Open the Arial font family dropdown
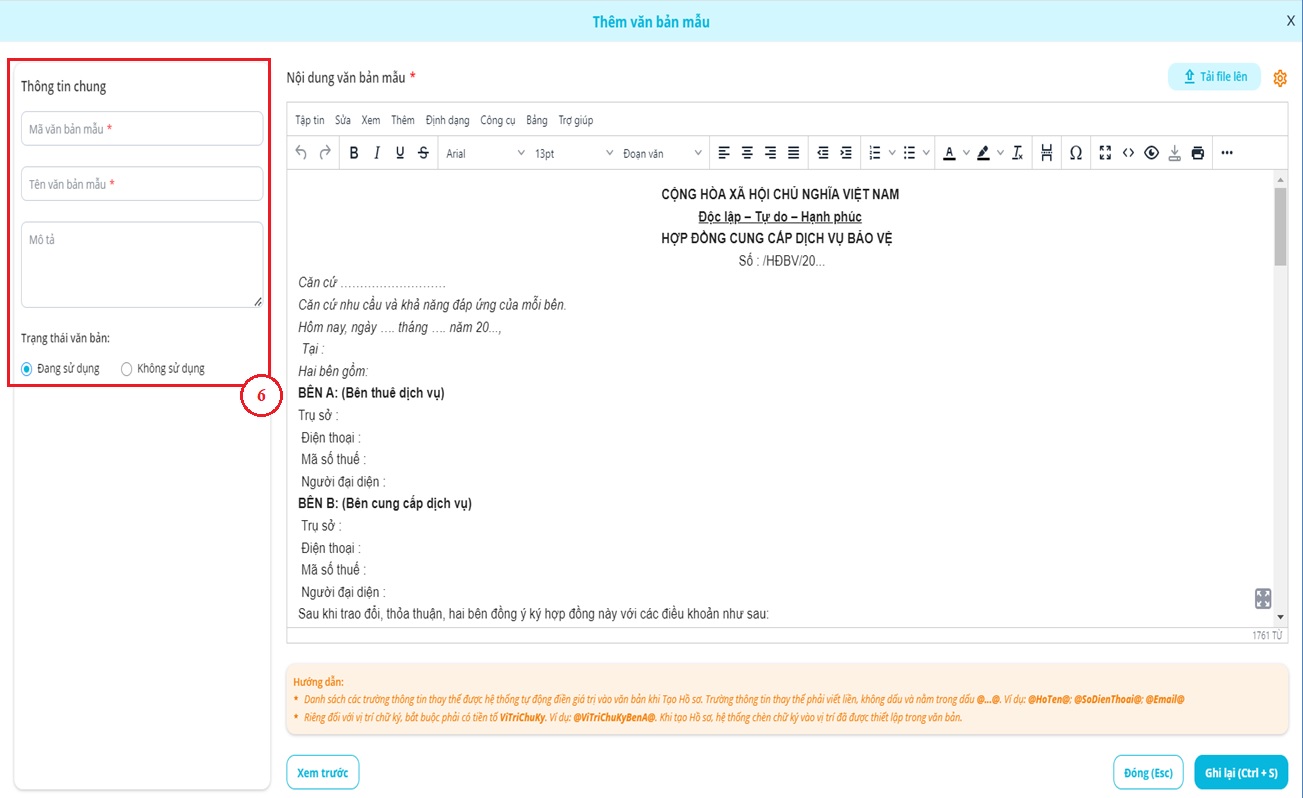Viewport: 1303px width, 798px height. pos(485,153)
